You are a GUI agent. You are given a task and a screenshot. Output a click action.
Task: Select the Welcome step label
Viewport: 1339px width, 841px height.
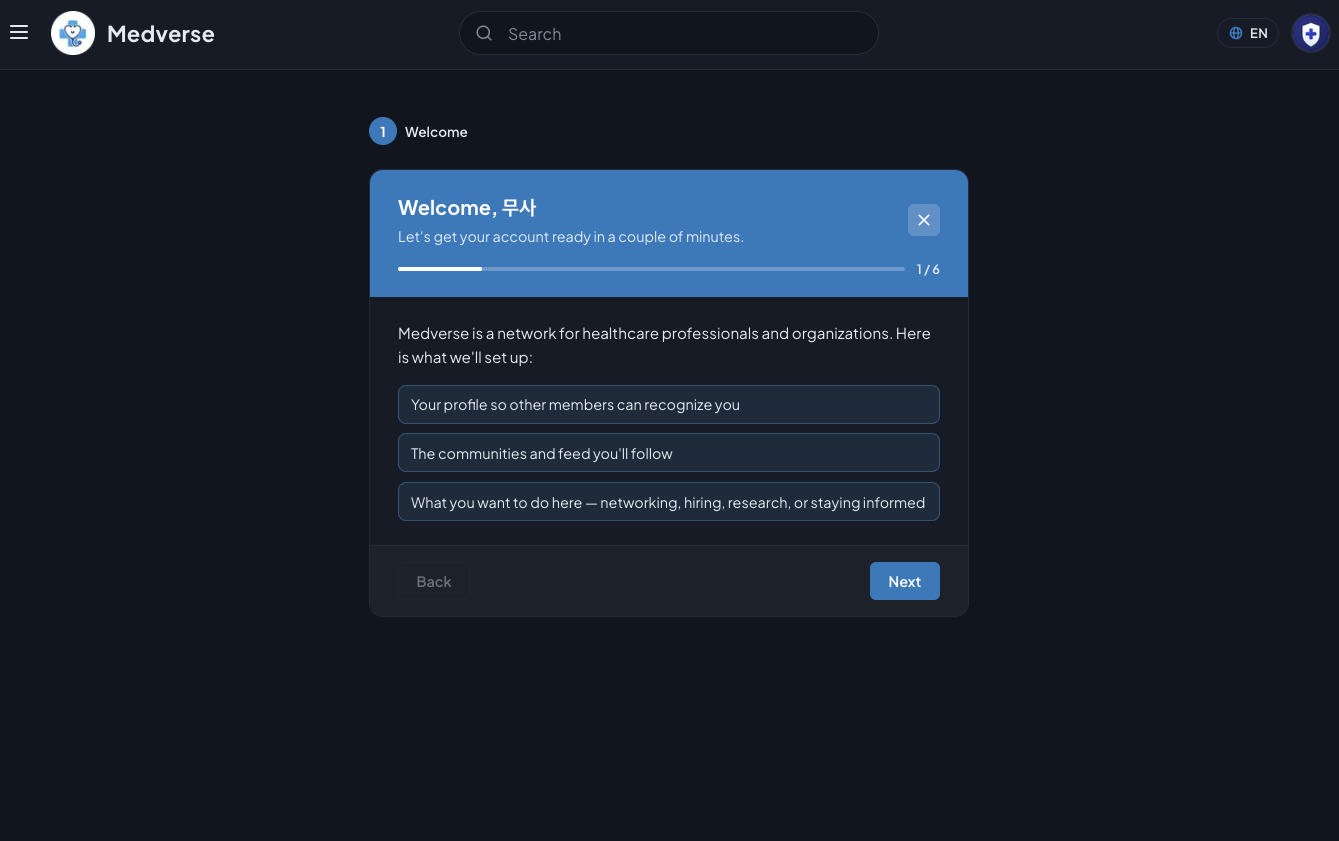[436, 132]
